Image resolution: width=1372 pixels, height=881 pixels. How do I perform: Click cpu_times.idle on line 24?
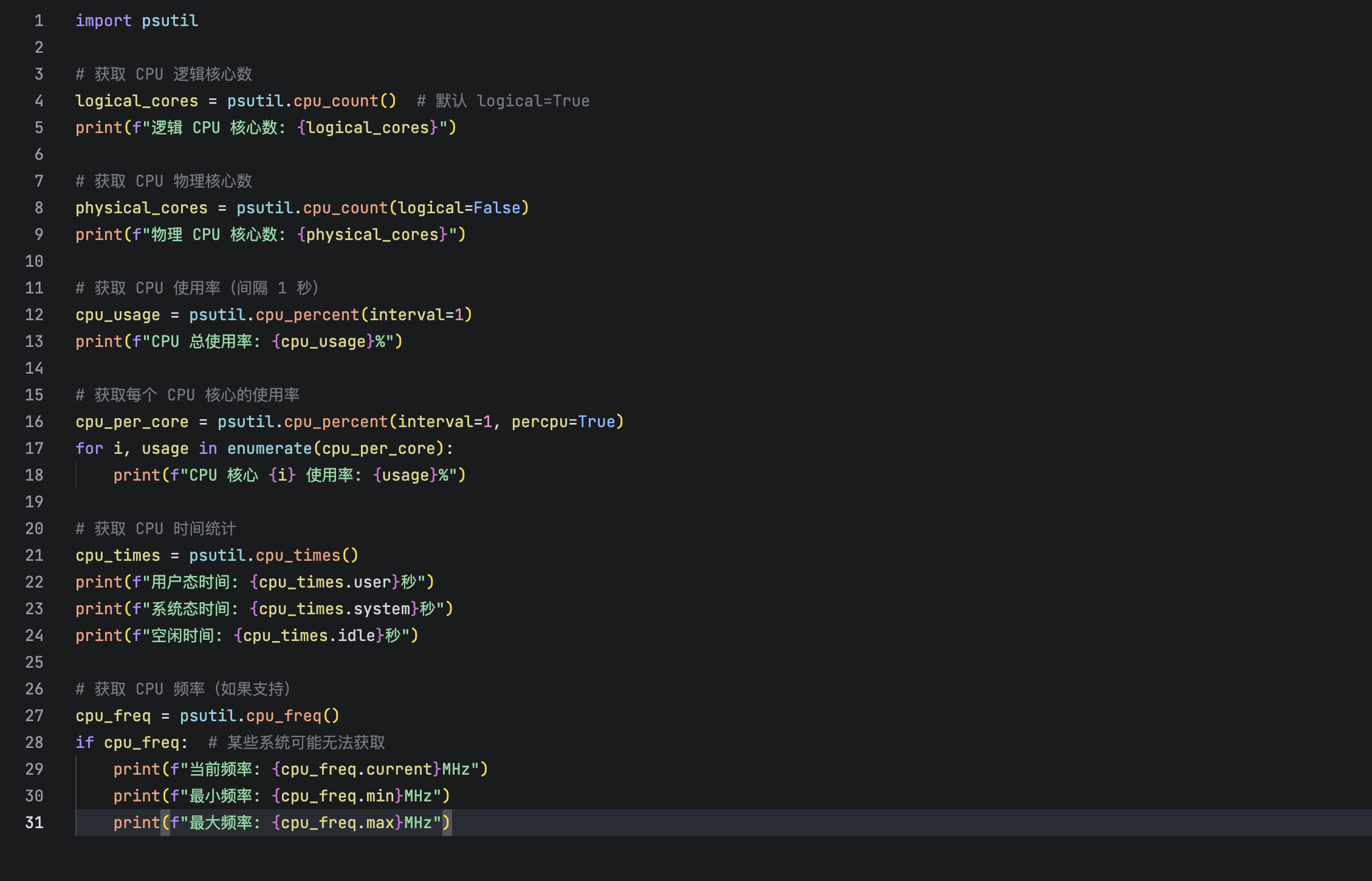[x=309, y=636]
